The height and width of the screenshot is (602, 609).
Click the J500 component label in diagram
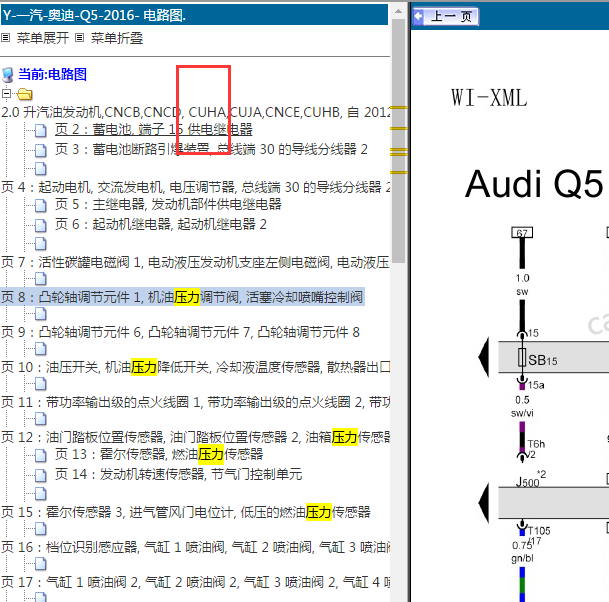pos(527,482)
